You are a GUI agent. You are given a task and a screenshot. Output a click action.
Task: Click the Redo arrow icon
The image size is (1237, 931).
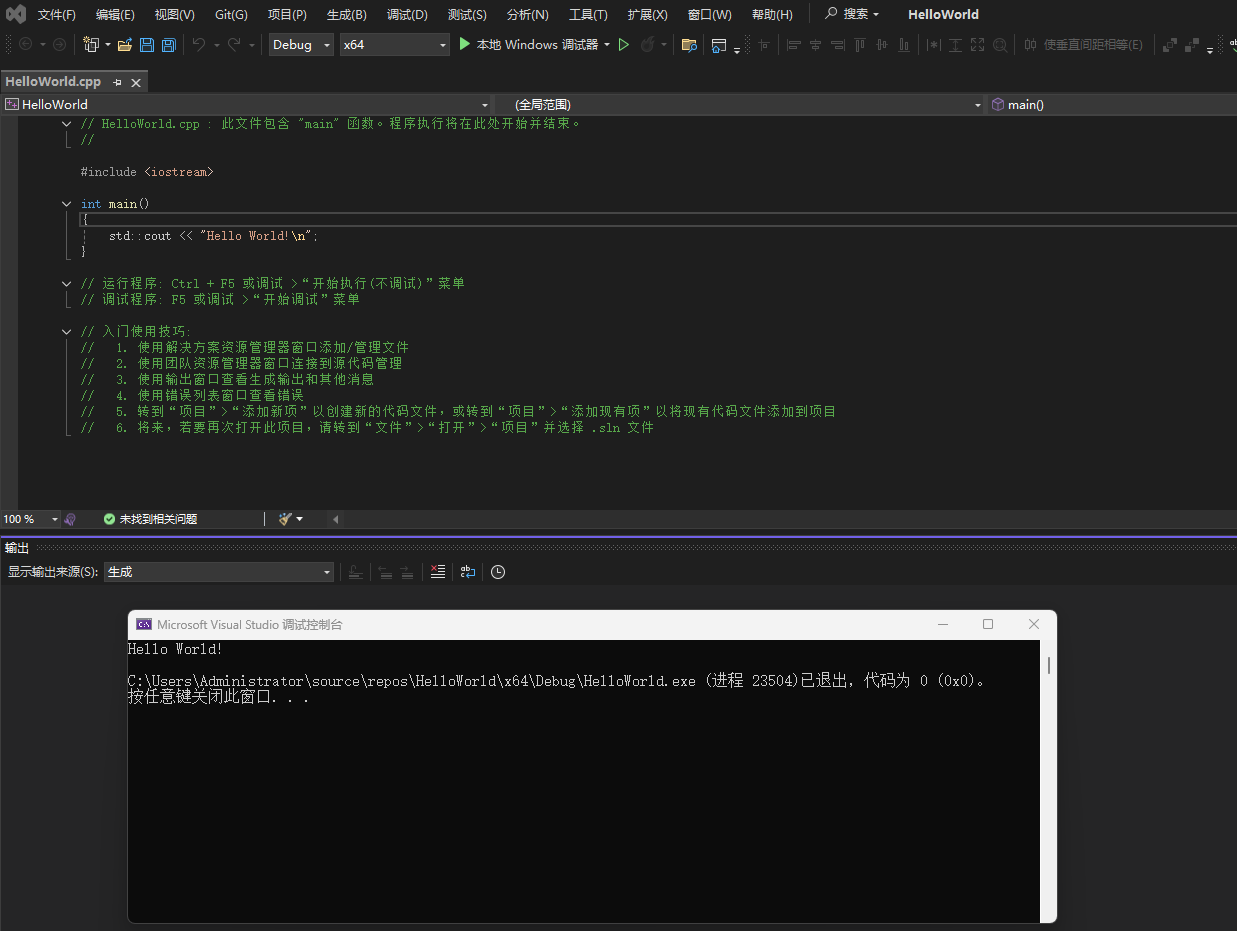[x=234, y=44]
